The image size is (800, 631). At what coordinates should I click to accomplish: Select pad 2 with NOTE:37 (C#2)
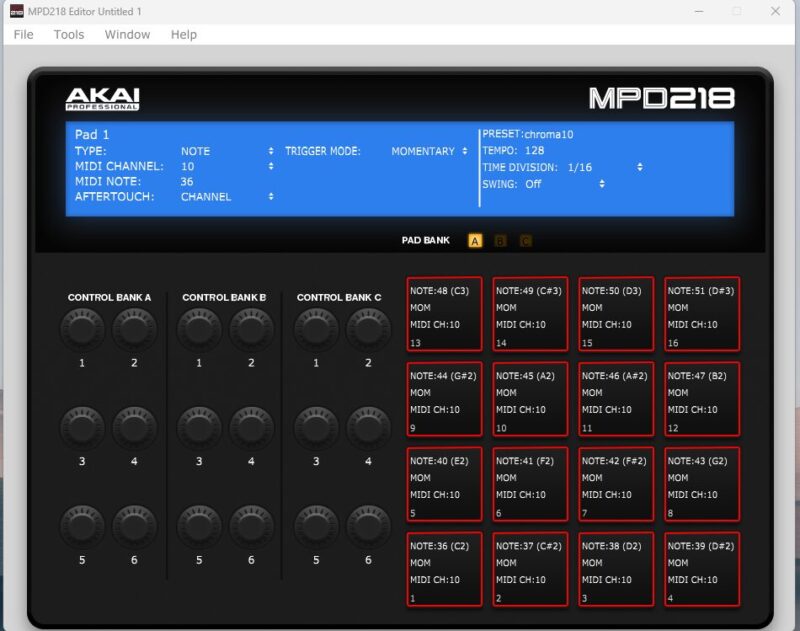pyautogui.click(x=530, y=569)
